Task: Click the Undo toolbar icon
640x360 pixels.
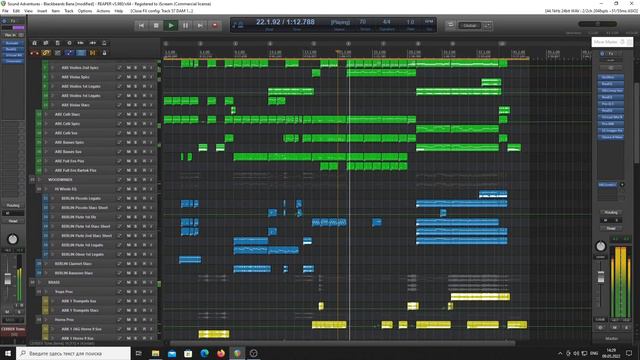Action: point(81,43)
